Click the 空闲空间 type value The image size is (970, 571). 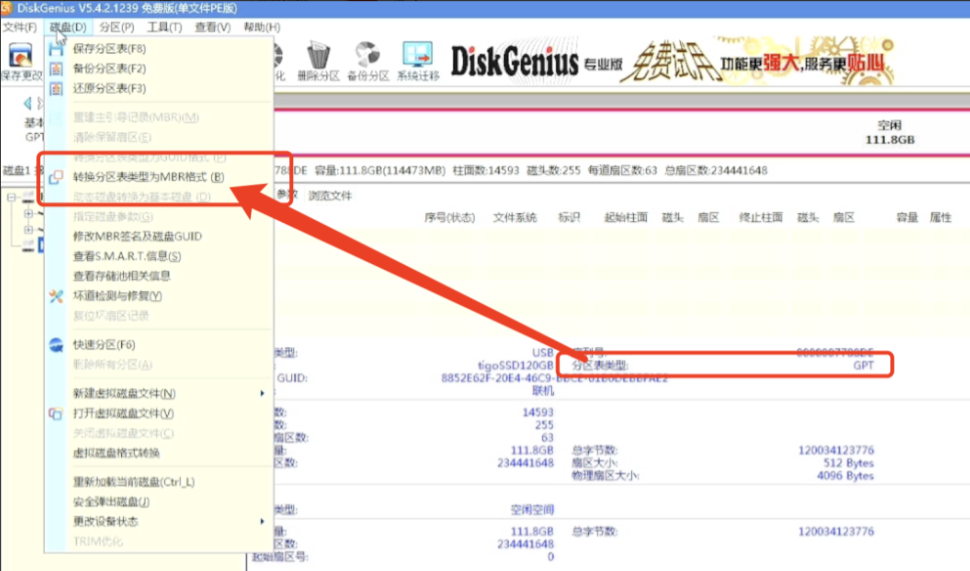pos(532,510)
